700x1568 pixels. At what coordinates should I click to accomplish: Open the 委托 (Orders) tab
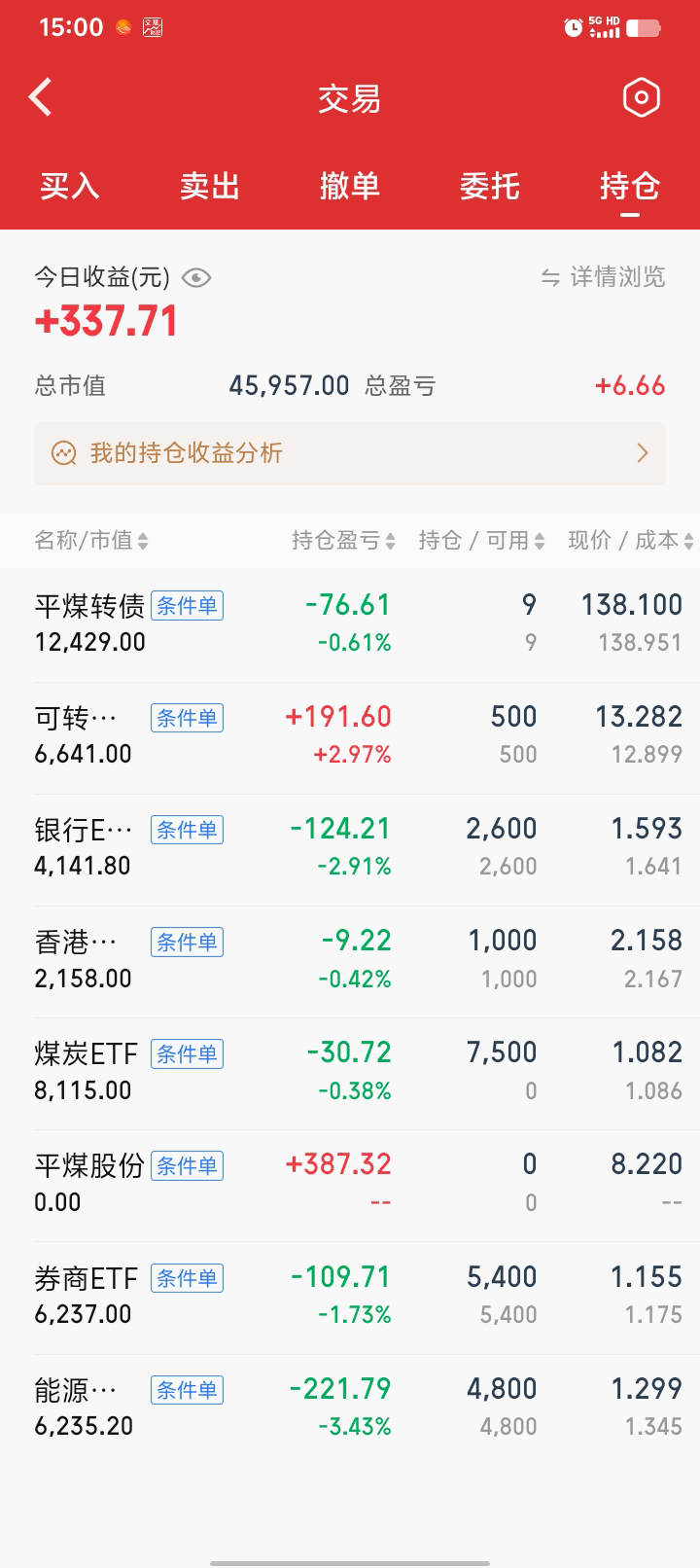[x=490, y=186]
